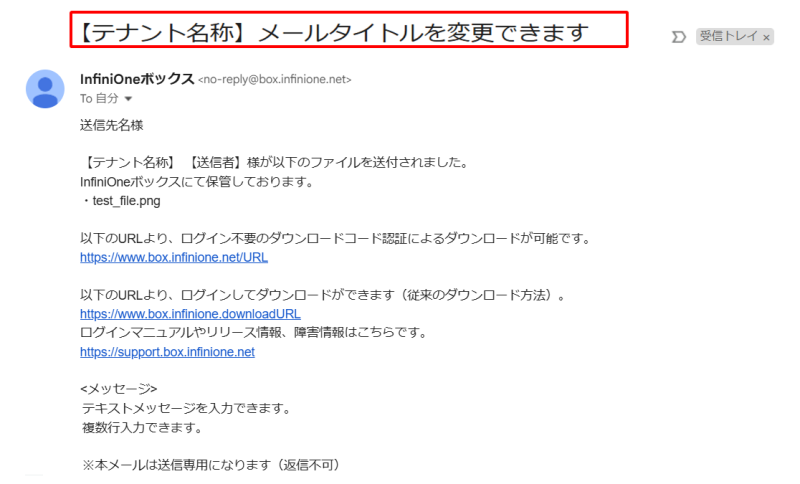This screenshot has height=484, width=800.
Task: Open the box.infinione.downloadURL link
Action: (x=190, y=314)
